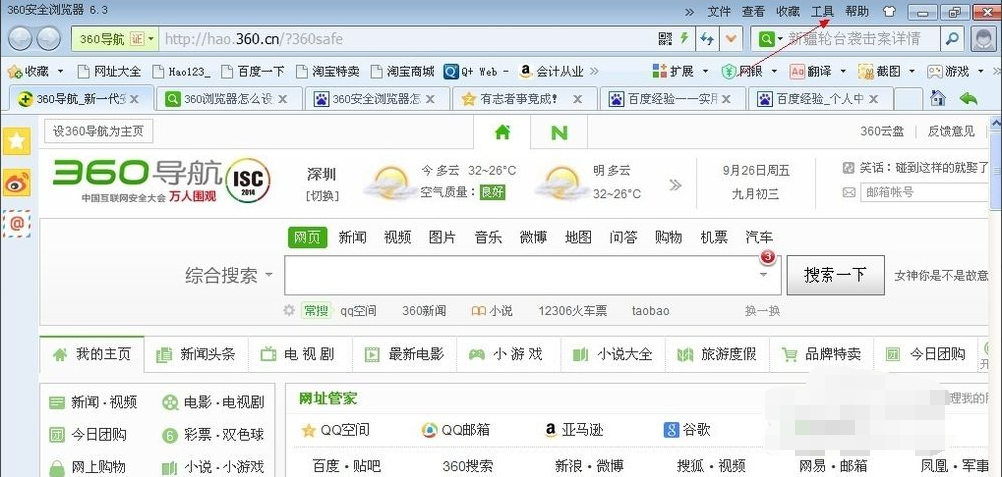Open the 文件 menu

tap(719, 12)
